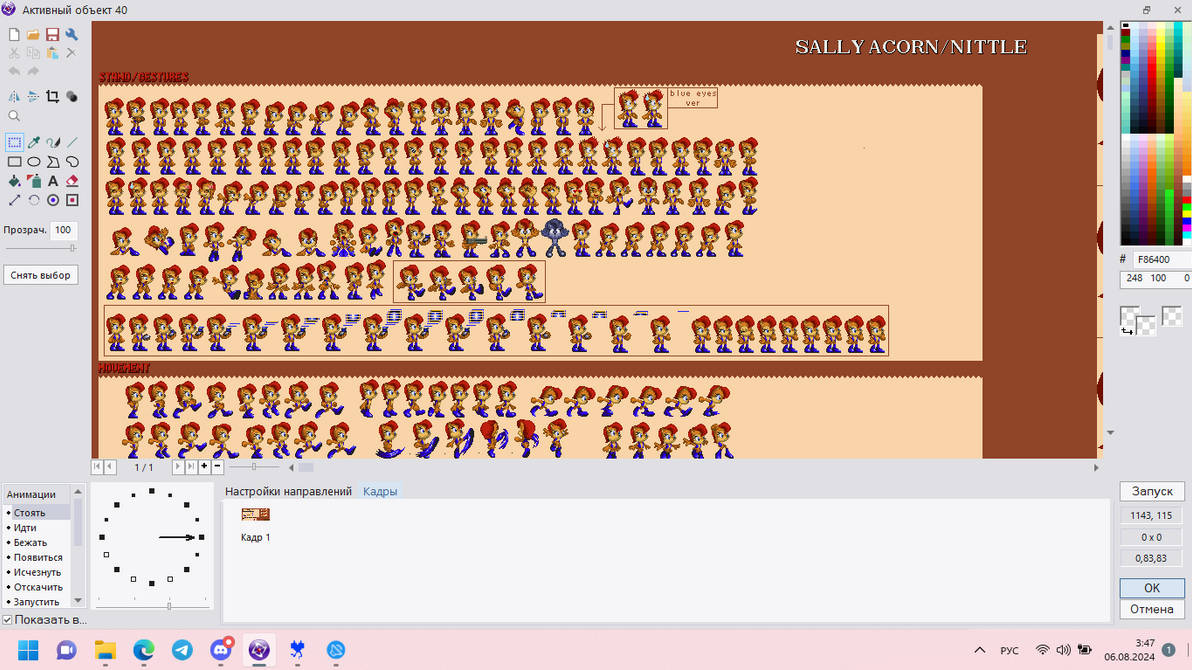Toggle the 'Показать в...' checkbox

pos(8,620)
